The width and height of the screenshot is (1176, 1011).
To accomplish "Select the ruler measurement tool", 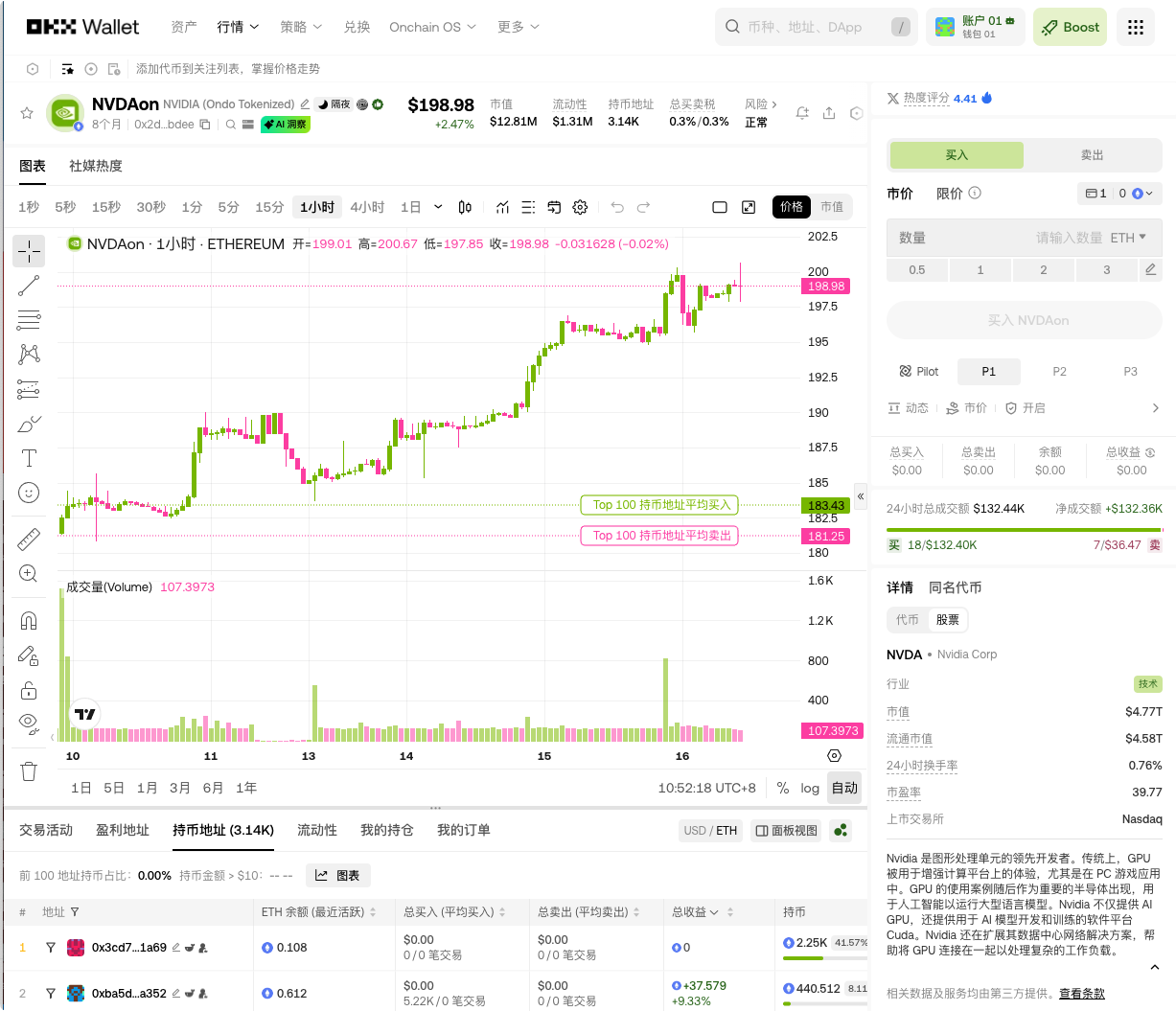I will (29, 539).
